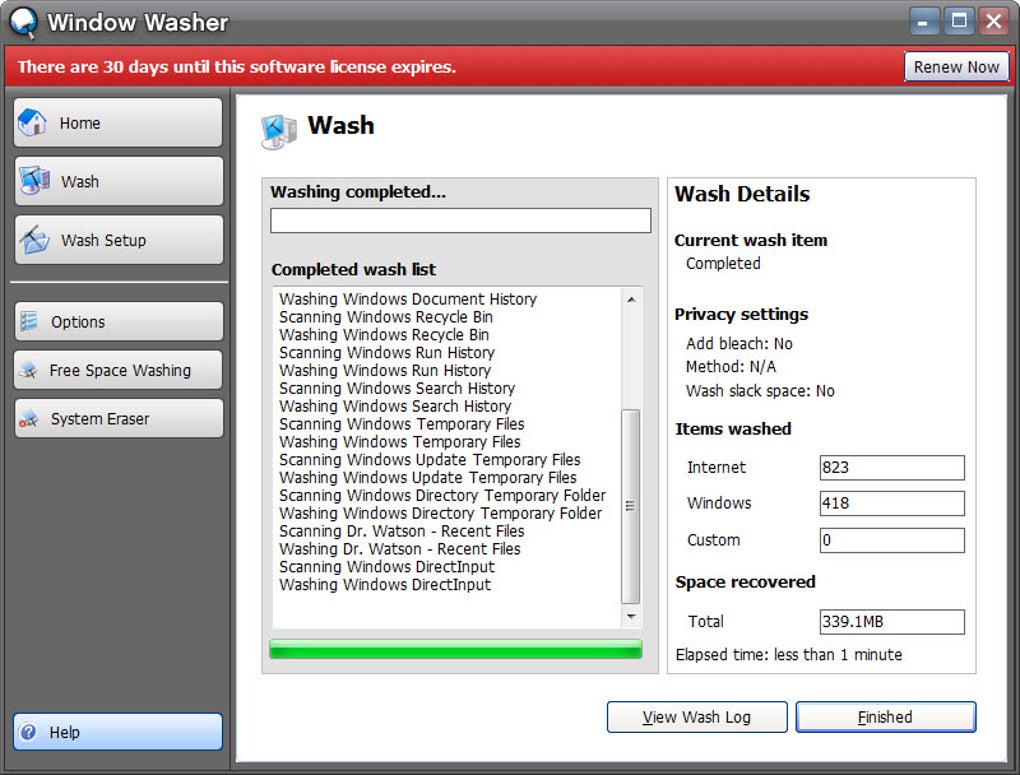
Task: Click 'Completed' under Current wash item
Action: 723,264
